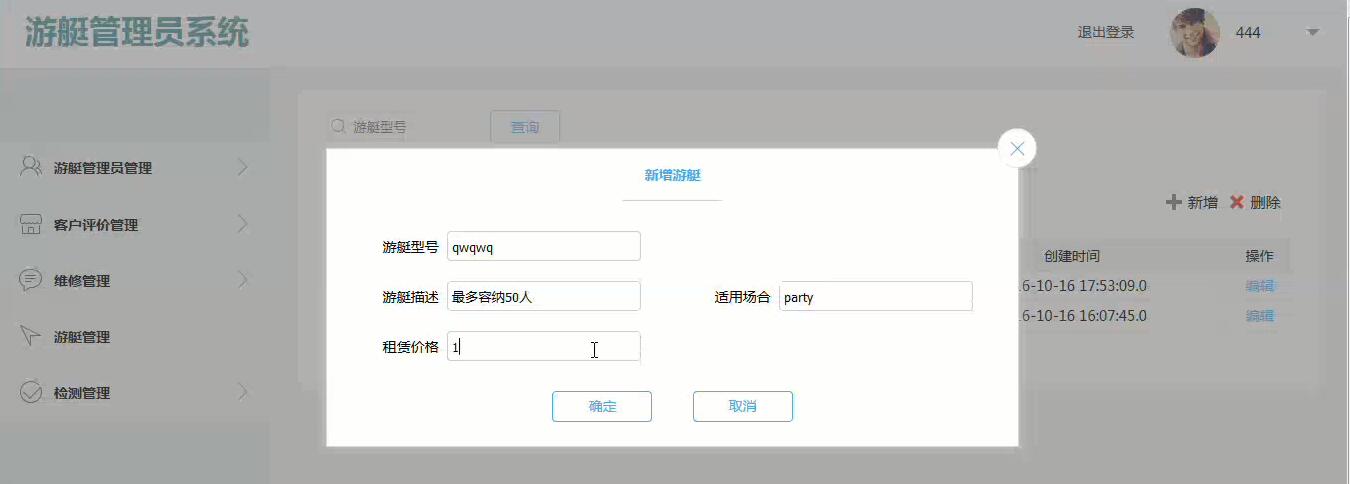Confirm with the 确定 button
The image size is (1350, 484).
(x=602, y=406)
